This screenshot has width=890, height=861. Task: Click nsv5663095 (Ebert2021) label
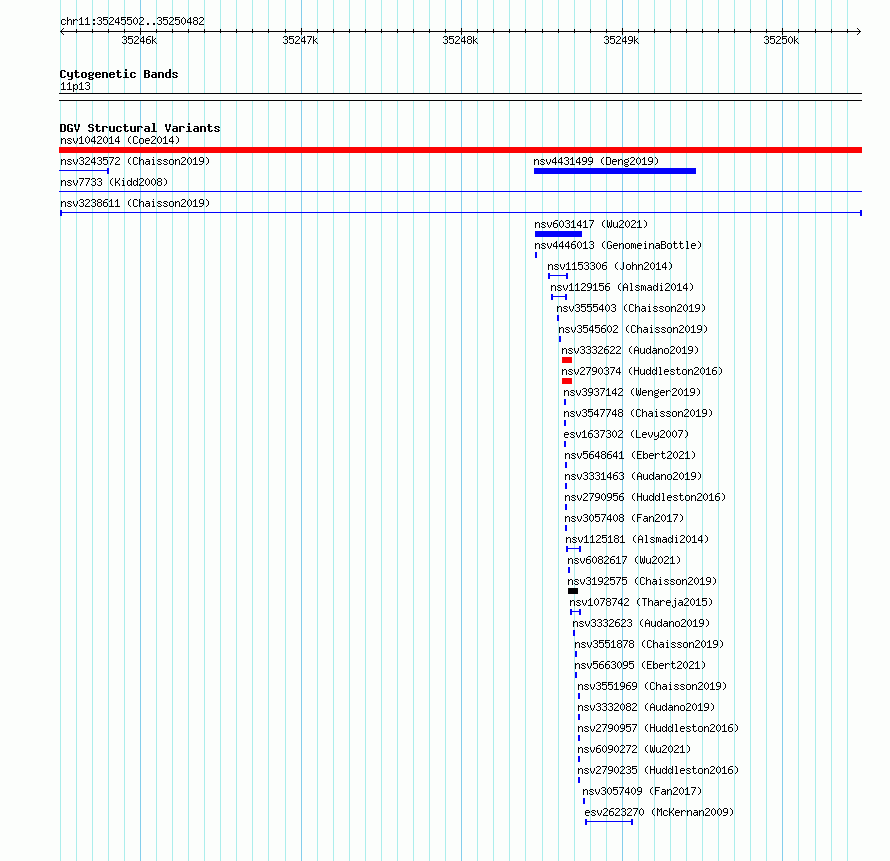[640, 665]
